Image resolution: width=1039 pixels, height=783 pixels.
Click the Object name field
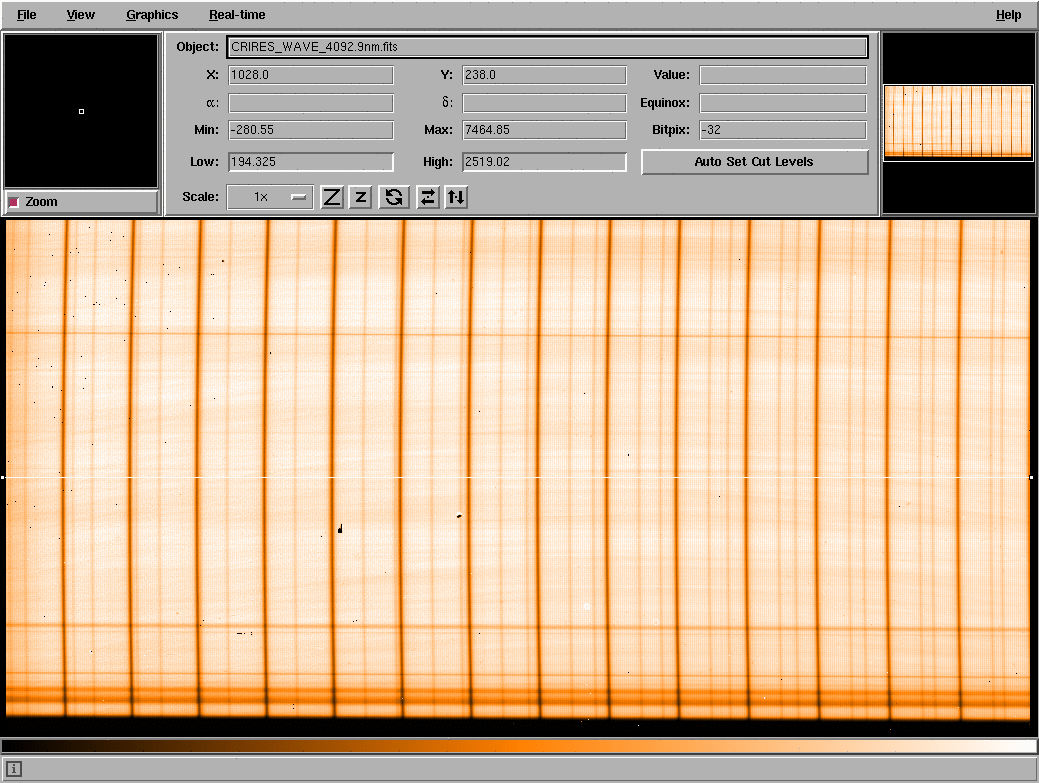[x=547, y=47]
